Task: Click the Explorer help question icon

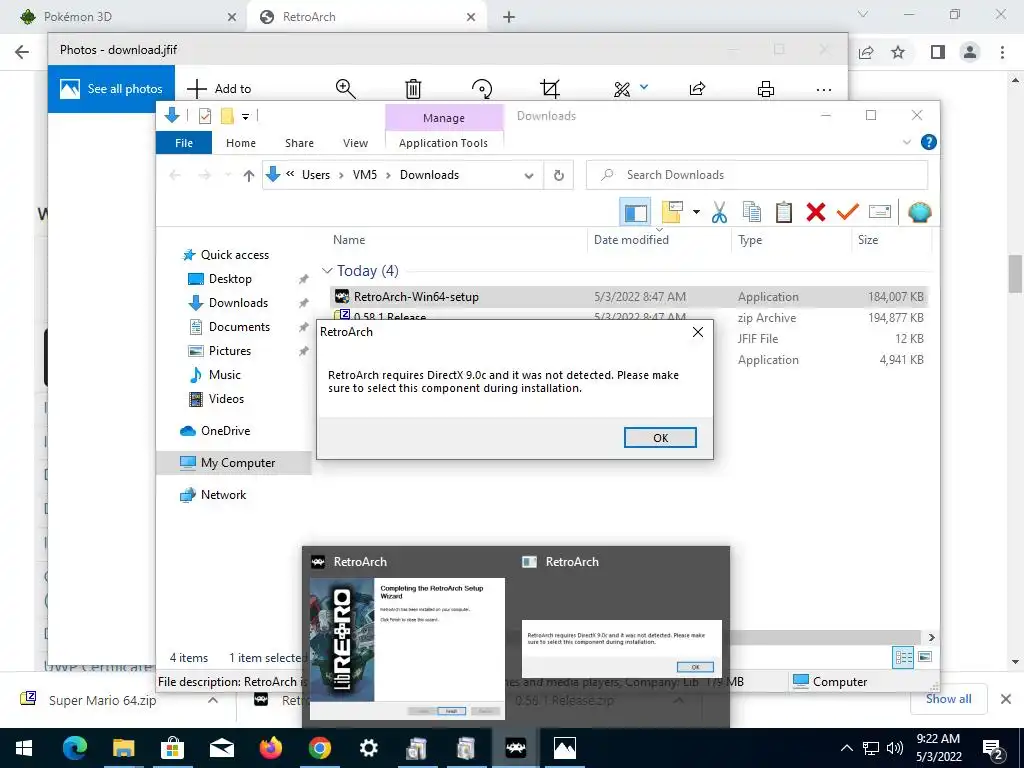Action: [x=928, y=142]
